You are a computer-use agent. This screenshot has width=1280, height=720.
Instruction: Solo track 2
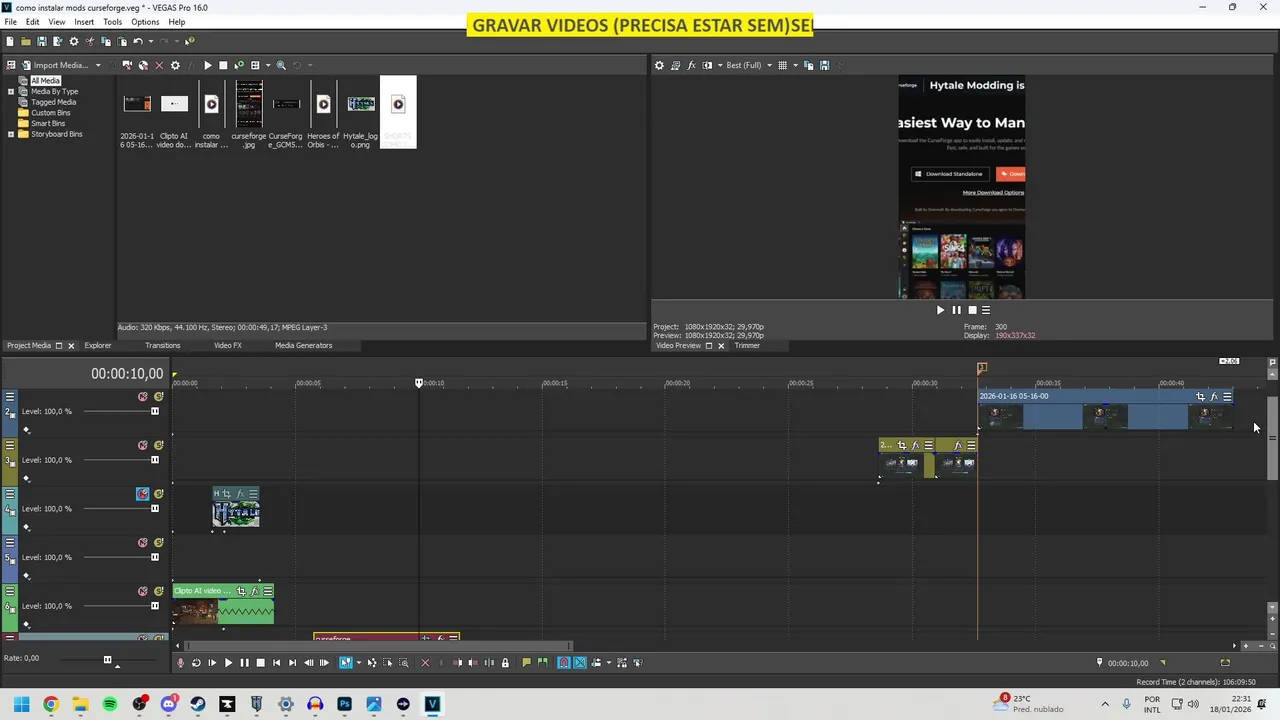pos(158,397)
